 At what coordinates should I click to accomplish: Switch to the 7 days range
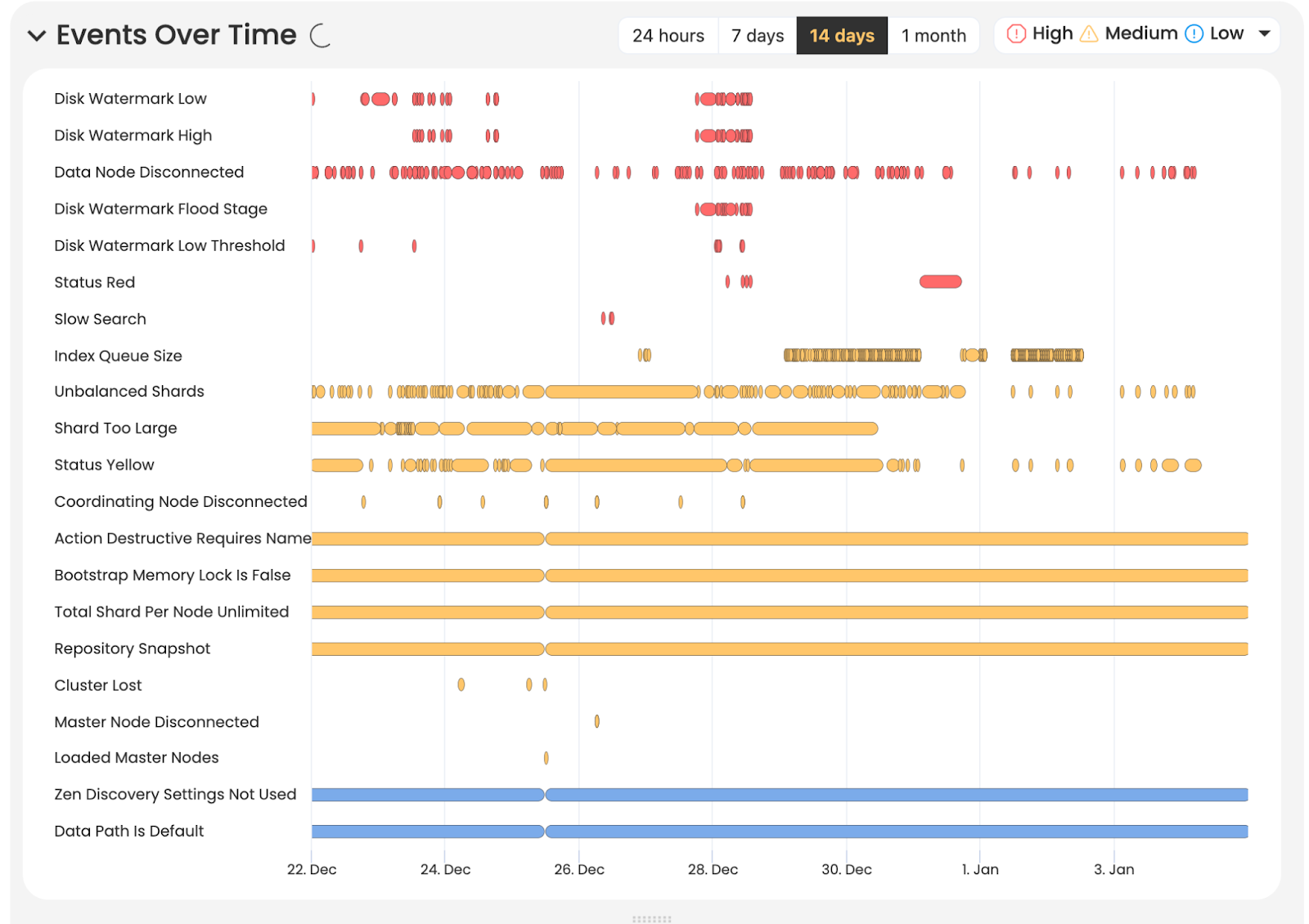[758, 35]
